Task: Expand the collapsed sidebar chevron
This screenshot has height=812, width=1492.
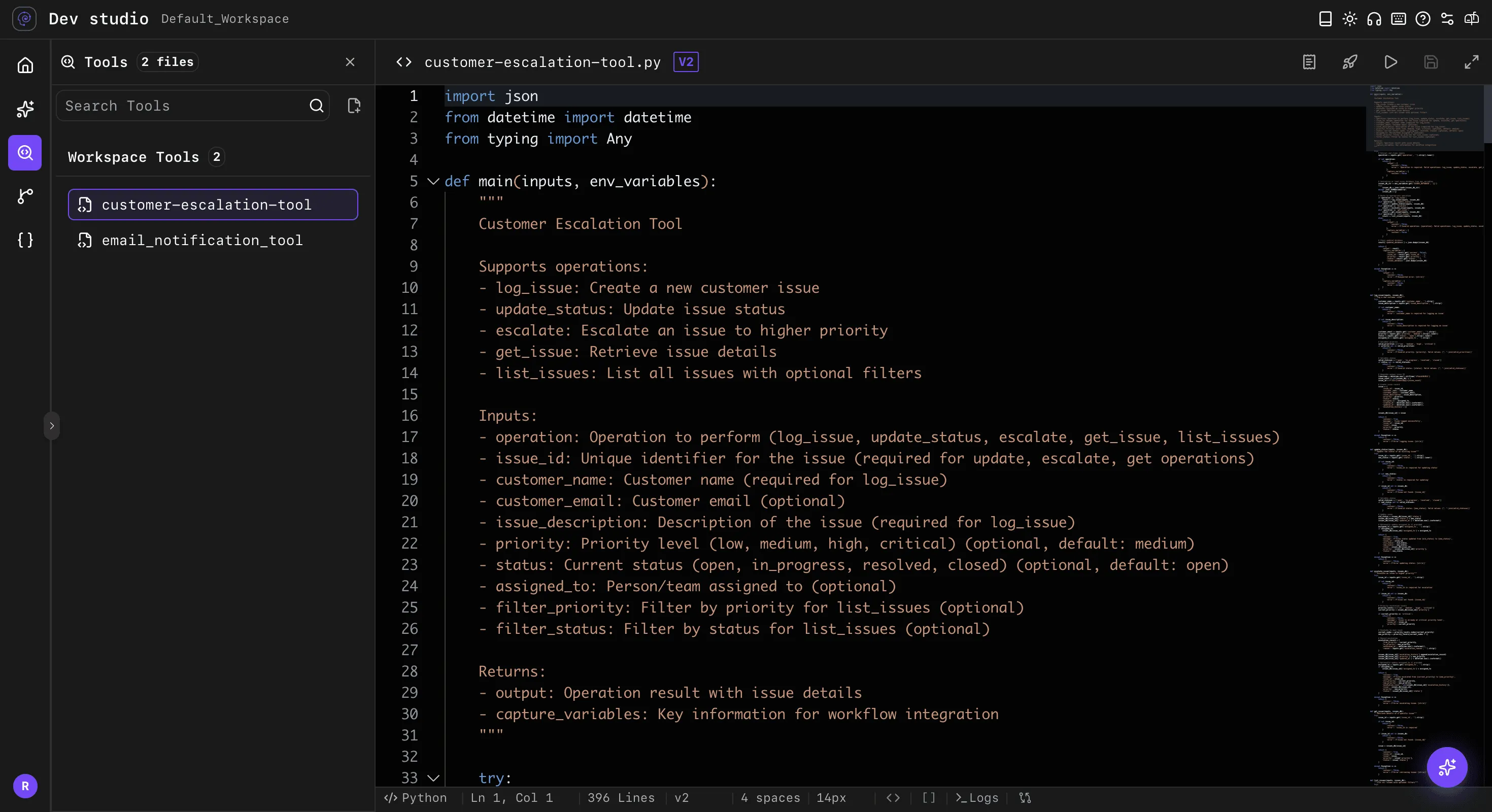Action: point(52,426)
